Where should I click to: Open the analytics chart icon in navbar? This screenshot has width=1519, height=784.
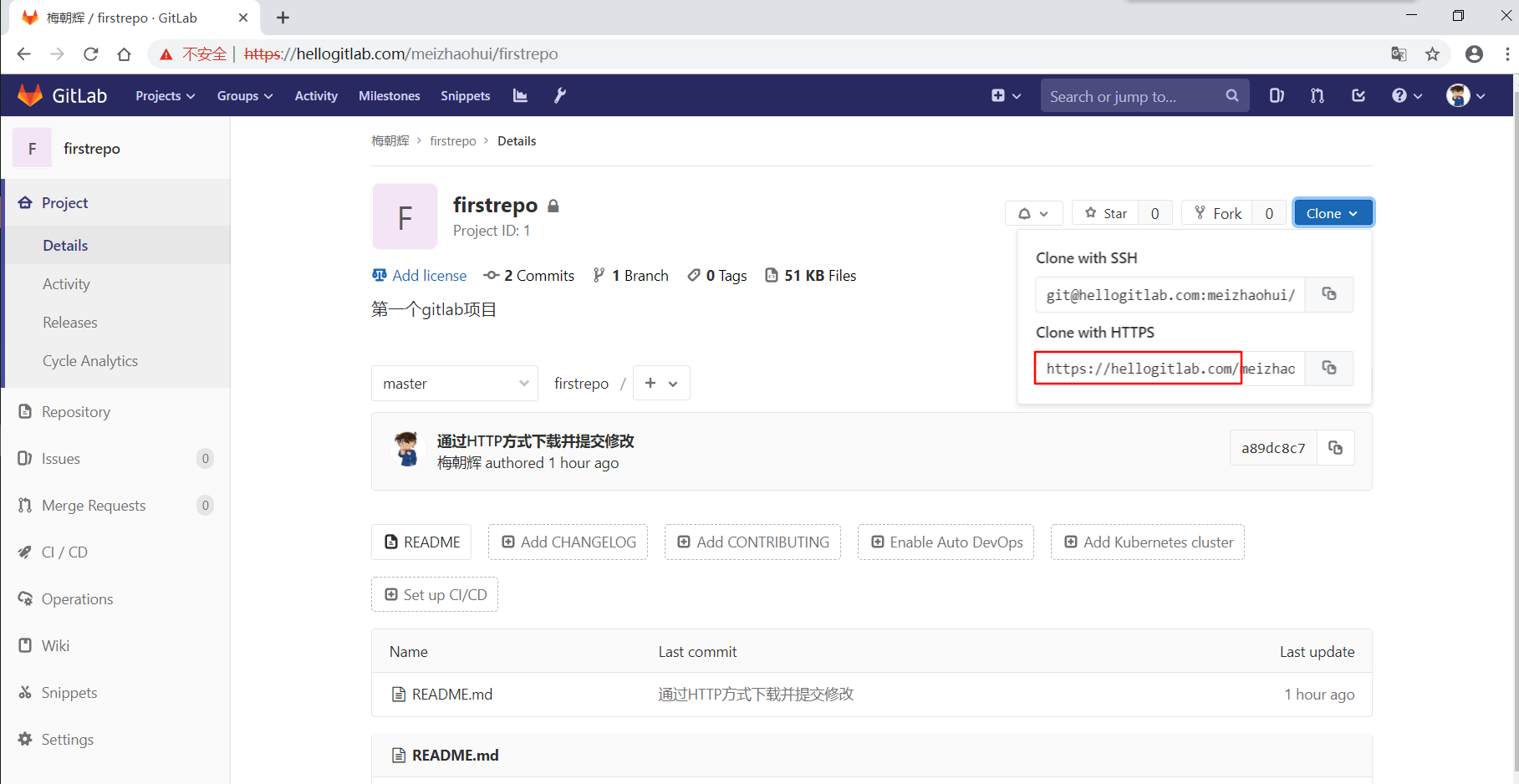point(520,95)
